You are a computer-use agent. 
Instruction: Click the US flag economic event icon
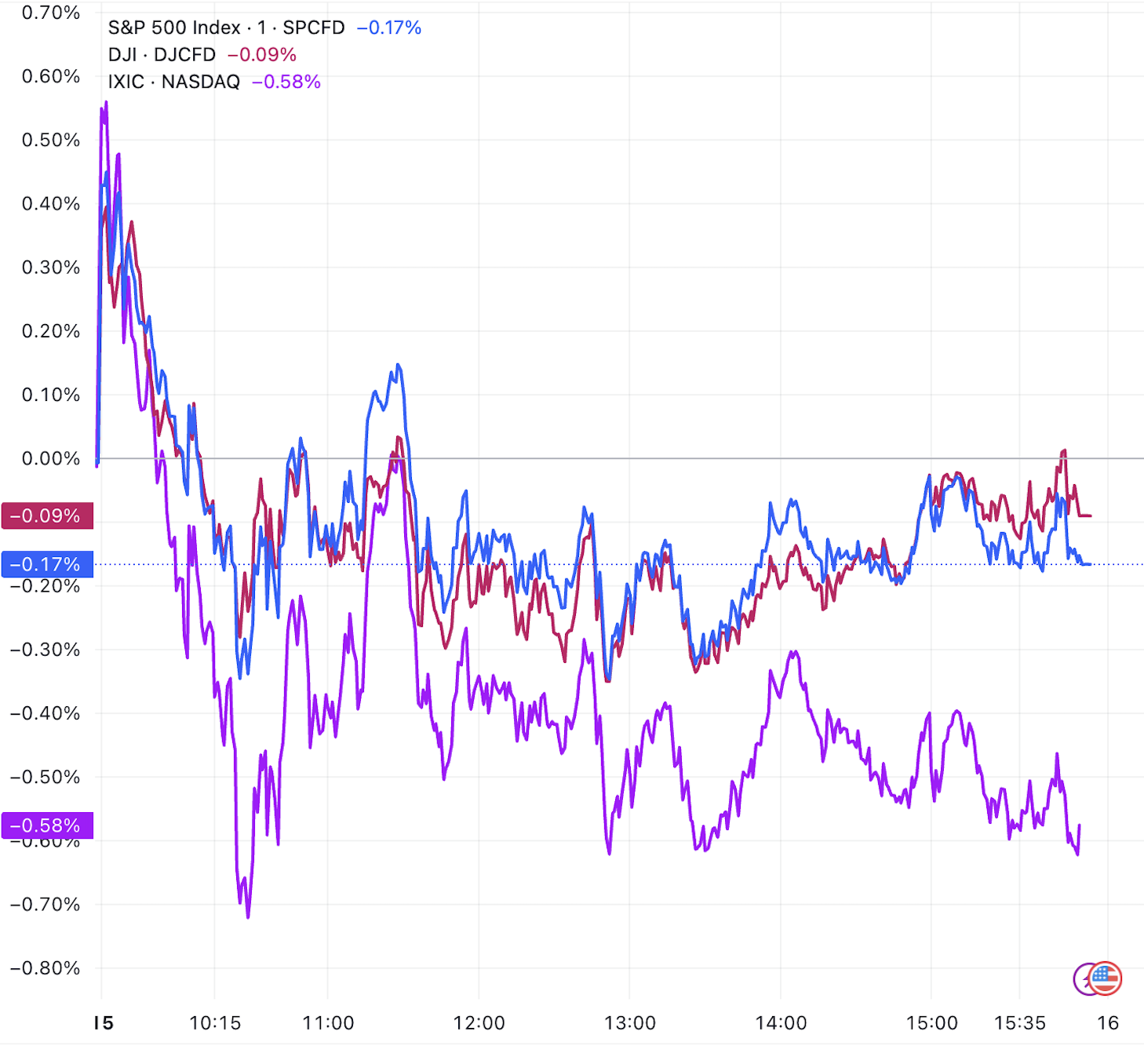pos(1107,978)
